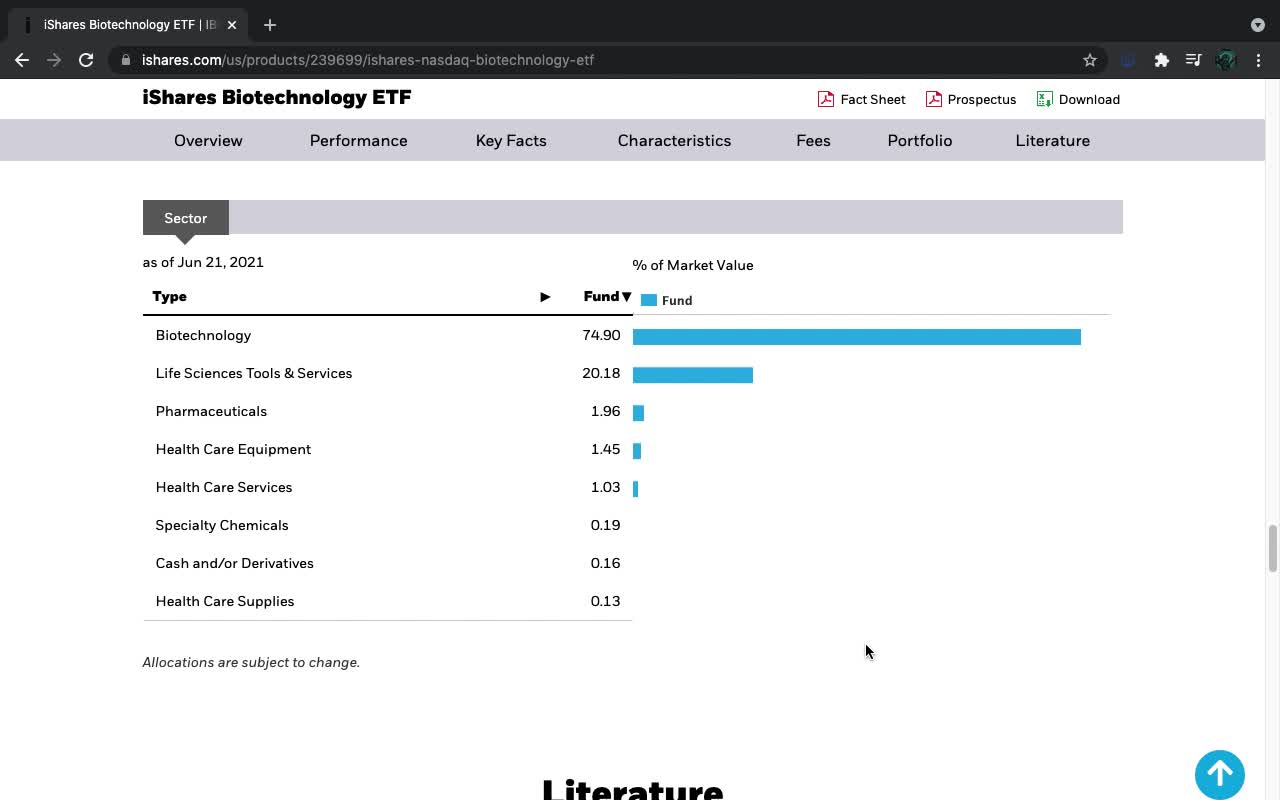The width and height of the screenshot is (1280, 800).
Task: Click the Type column header
Action: coord(169,297)
